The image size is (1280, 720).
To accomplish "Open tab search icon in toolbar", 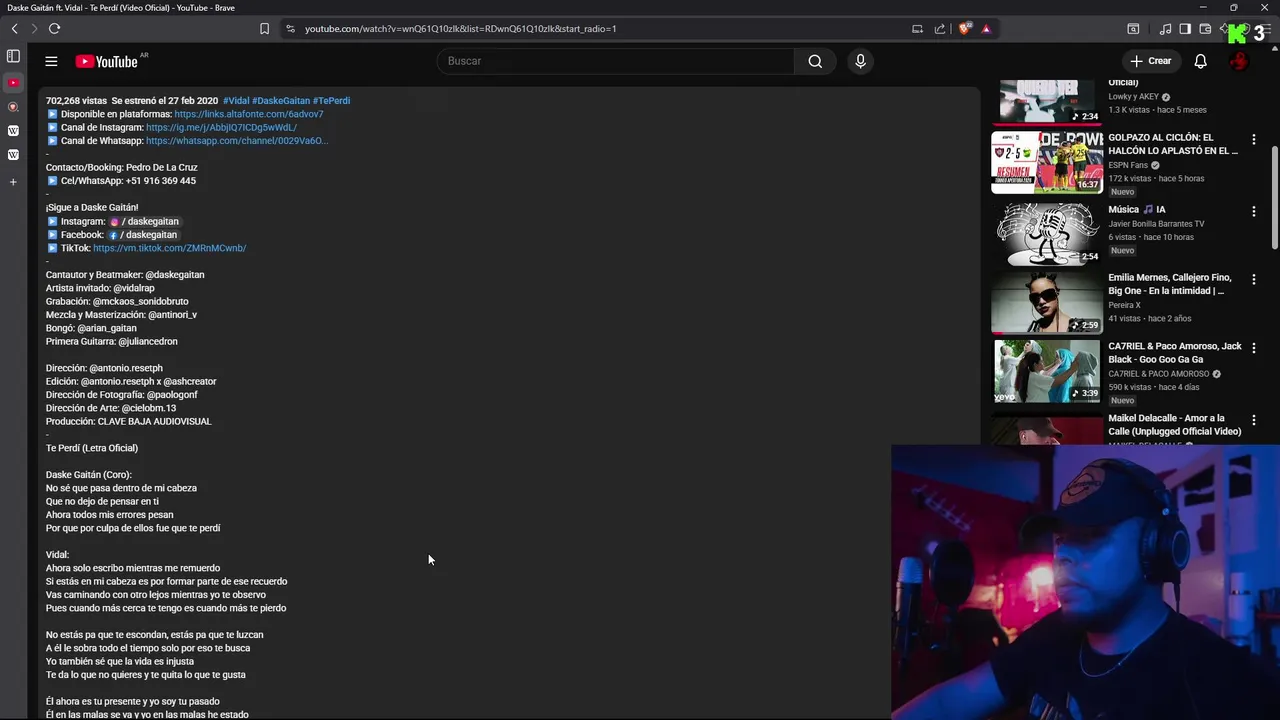I will pyautogui.click(x=1133, y=29).
